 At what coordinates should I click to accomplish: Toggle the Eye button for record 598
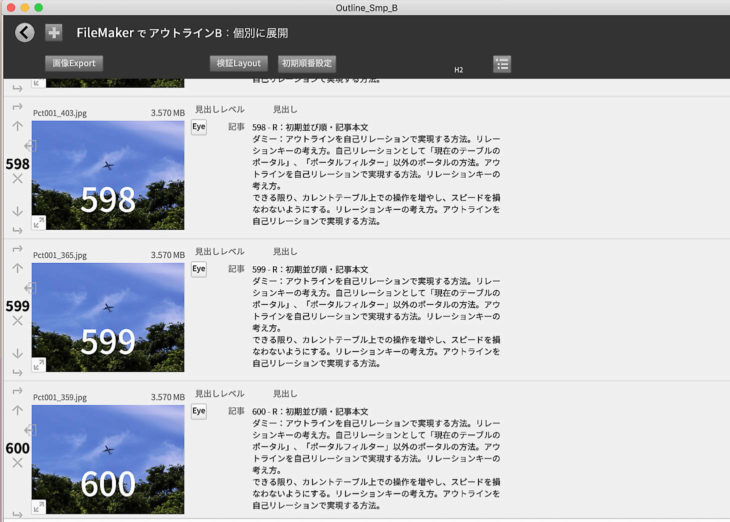[199, 127]
